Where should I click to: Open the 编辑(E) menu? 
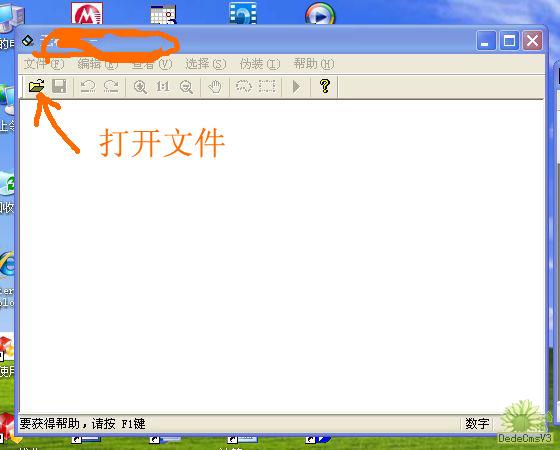click(98, 64)
